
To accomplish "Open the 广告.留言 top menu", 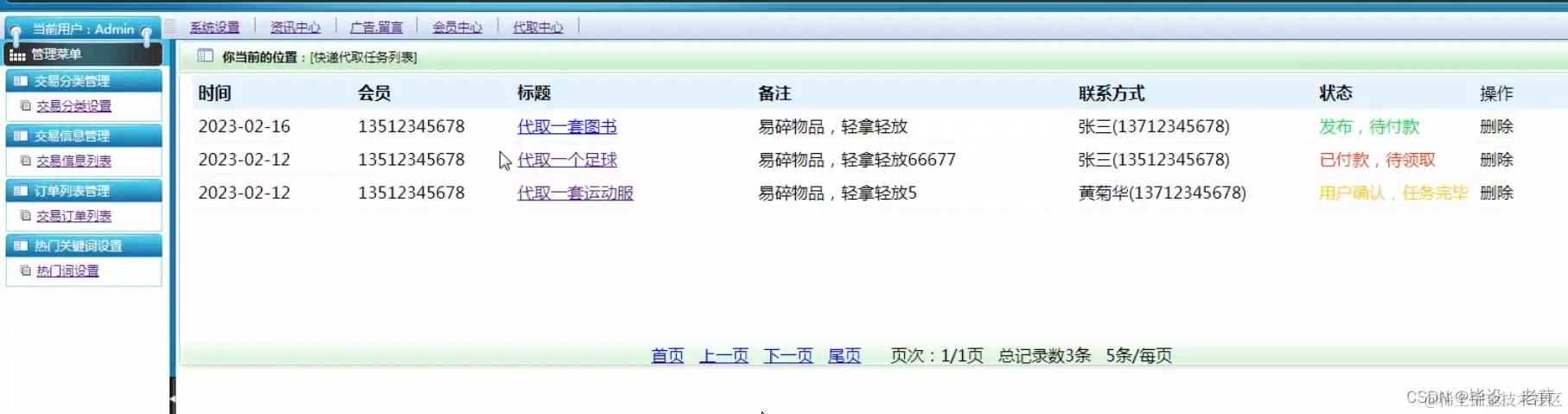I will coord(376,28).
